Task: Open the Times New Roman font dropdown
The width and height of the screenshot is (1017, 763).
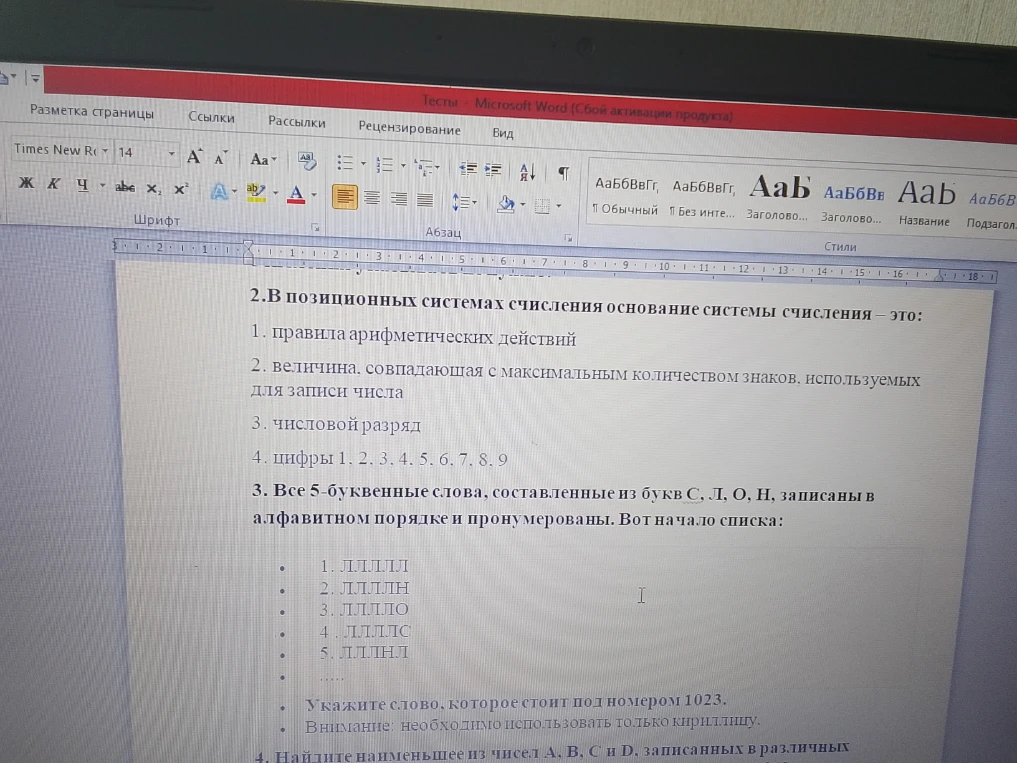Action: (105, 151)
